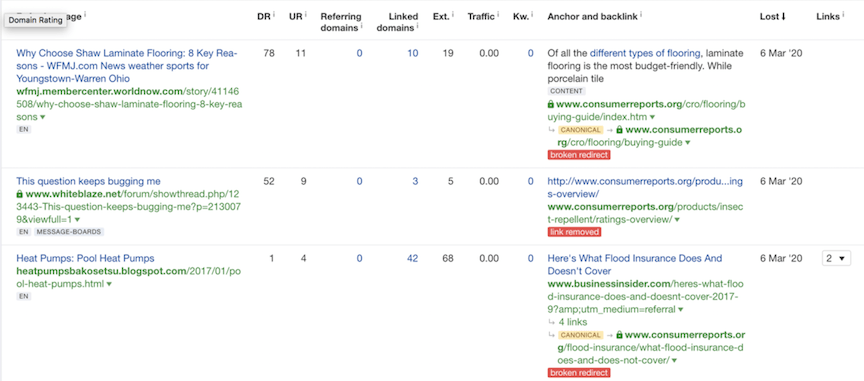Click DR value 52

tap(269, 181)
